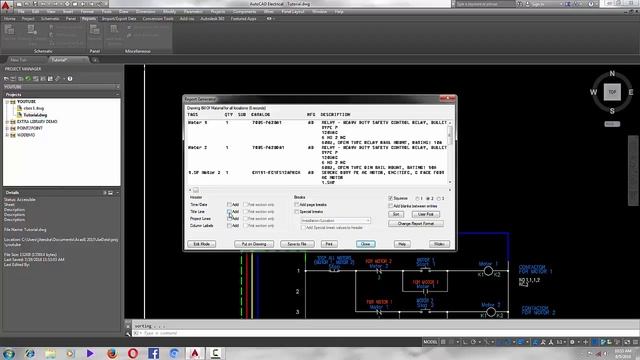The image size is (640, 360).
Task: Open the Schematic ribbon tab
Action: point(50,18)
